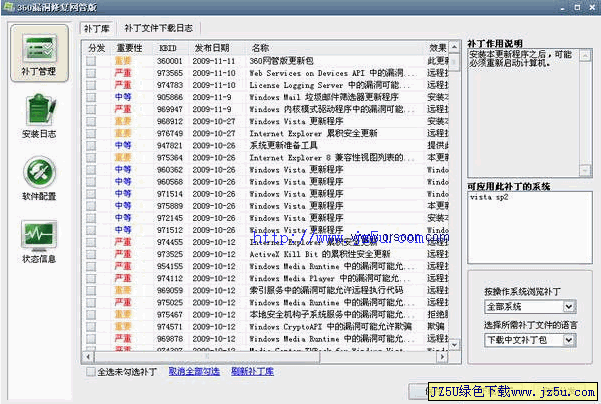
Task: Switch to the 补丁文件下载日志 tab
Action: (x=158, y=28)
